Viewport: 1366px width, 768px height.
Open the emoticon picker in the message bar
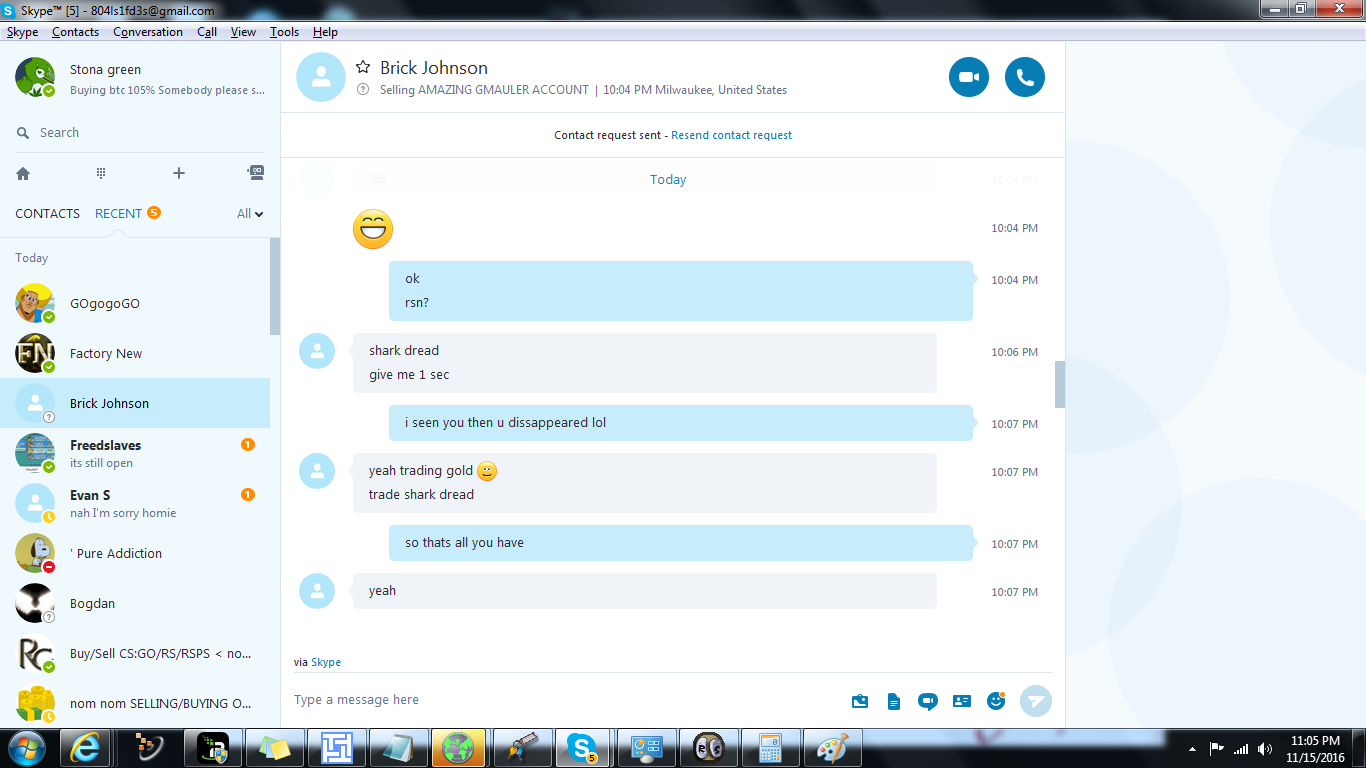(x=996, y=701)
